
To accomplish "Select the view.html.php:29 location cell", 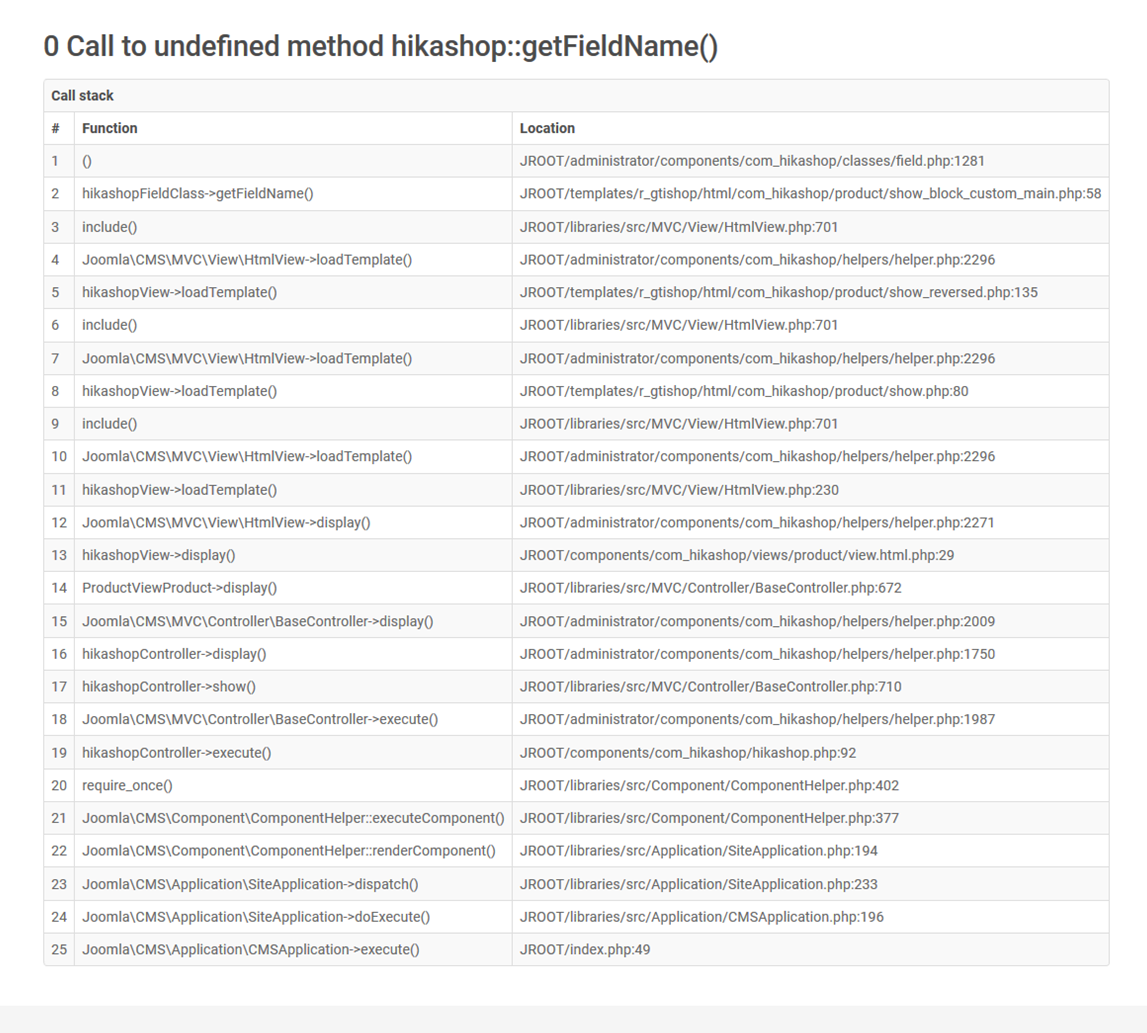I will [737, 555].
